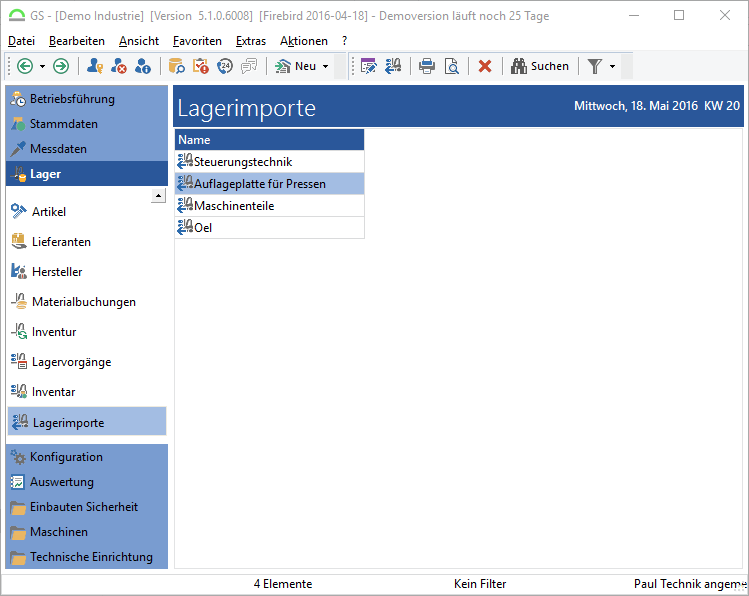Open the print preview icon
749x596 pixels.
(x=451, y=66)
